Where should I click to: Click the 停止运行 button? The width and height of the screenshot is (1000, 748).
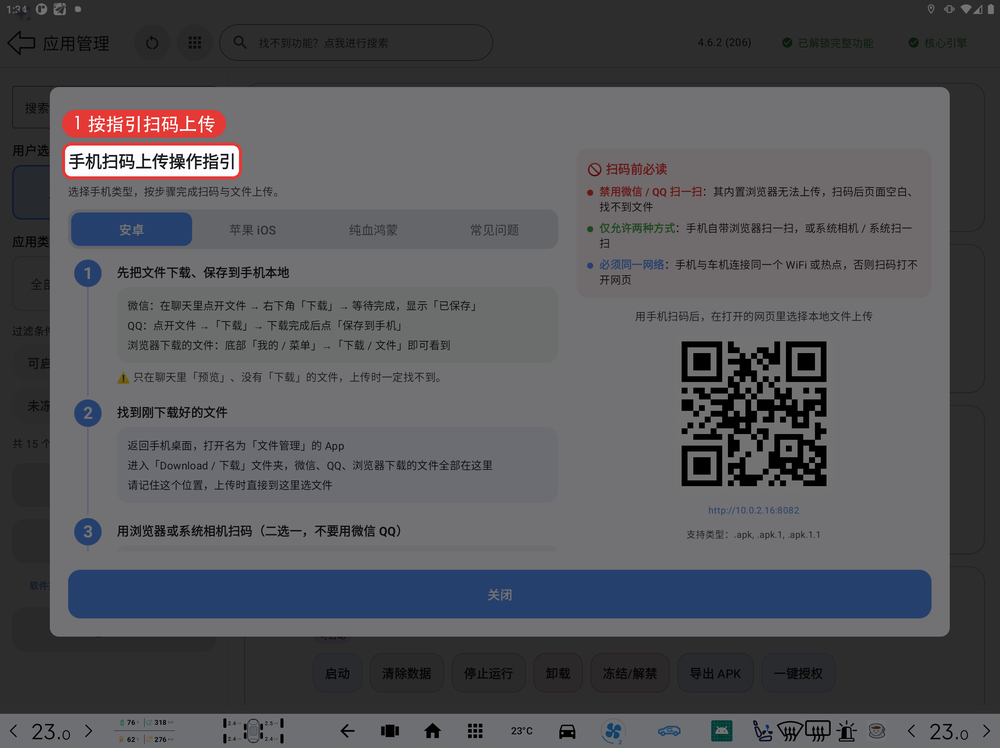coord(489,673)
